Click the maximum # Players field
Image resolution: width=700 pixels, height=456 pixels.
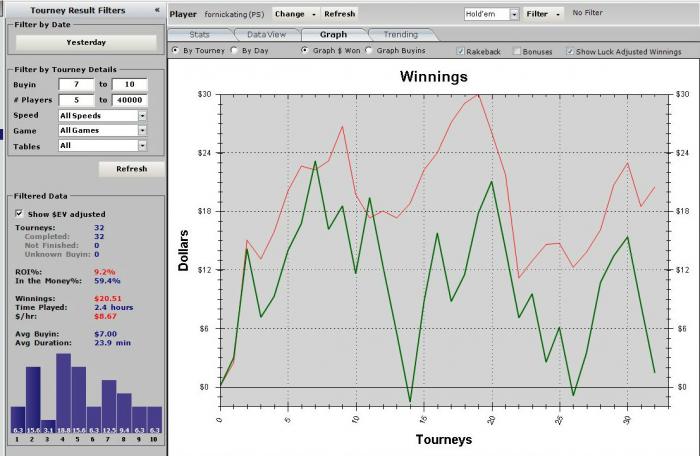(129, 100)
